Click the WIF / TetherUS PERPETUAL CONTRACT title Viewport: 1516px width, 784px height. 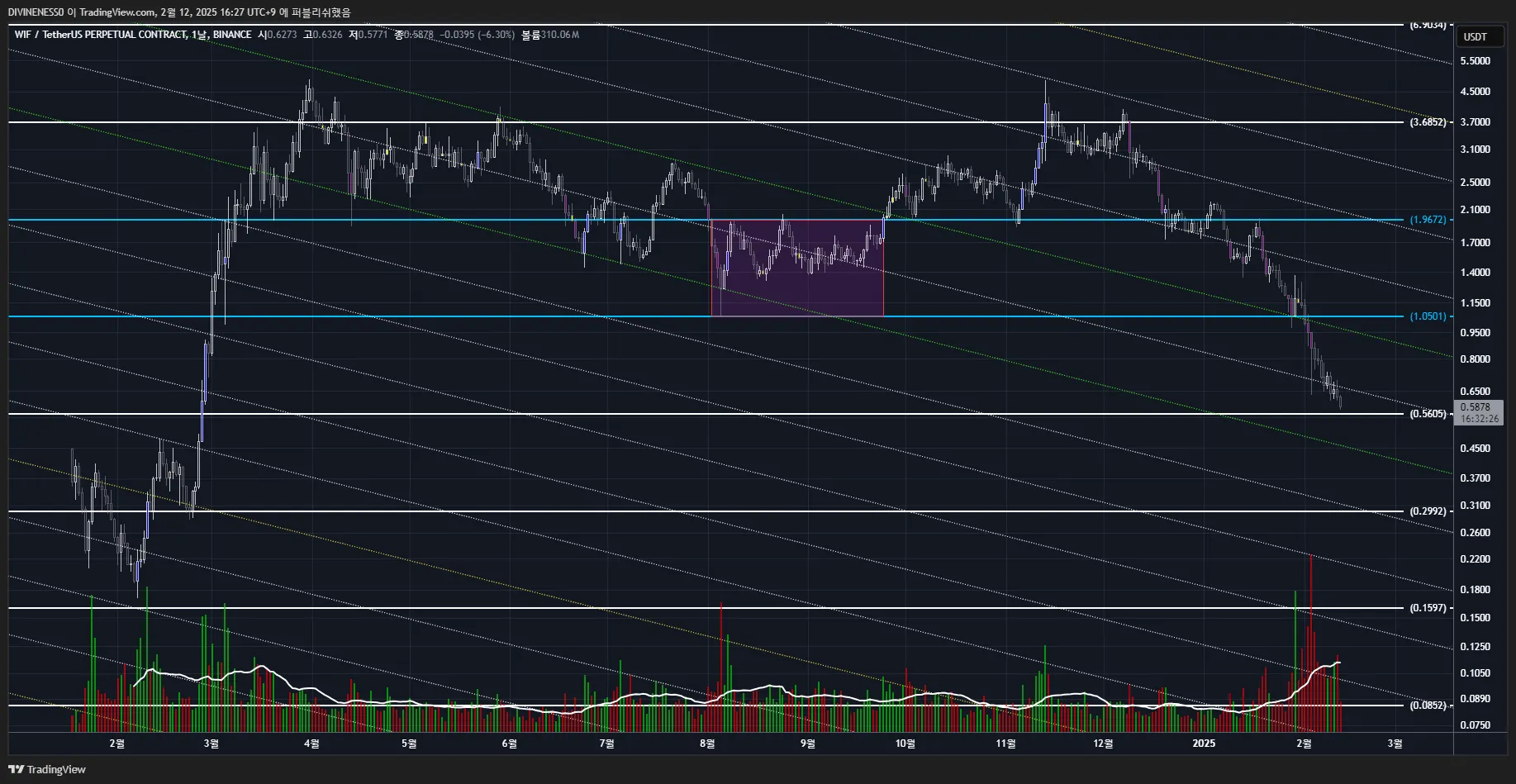click(x=100, y=35)
